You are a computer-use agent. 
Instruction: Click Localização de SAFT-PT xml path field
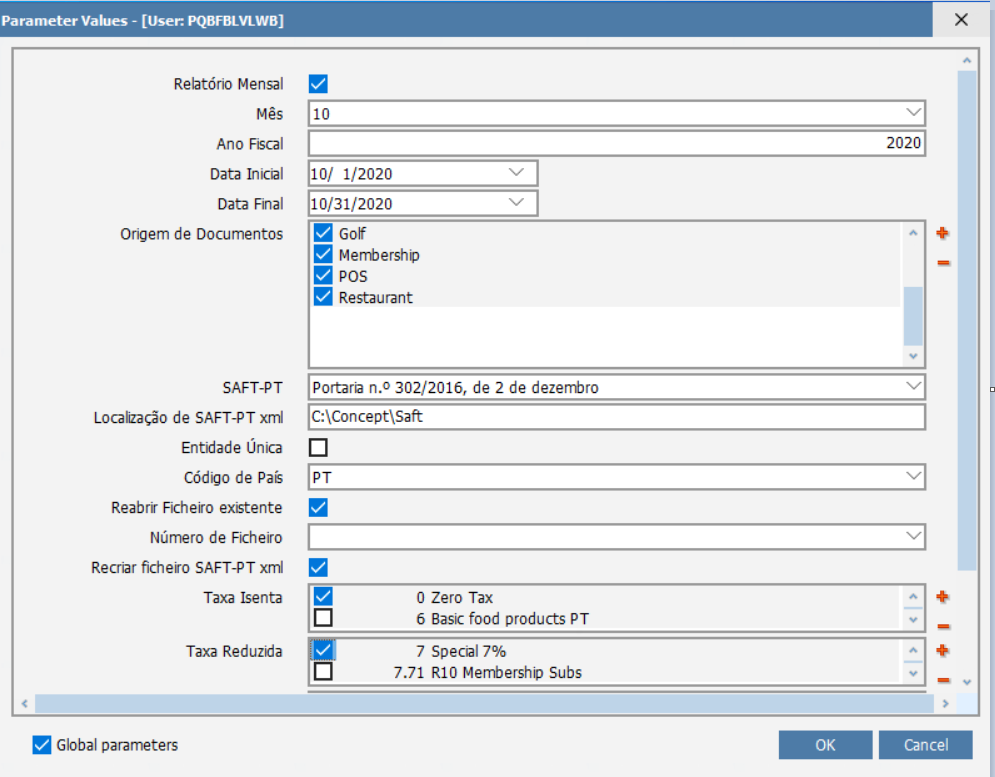616,416
